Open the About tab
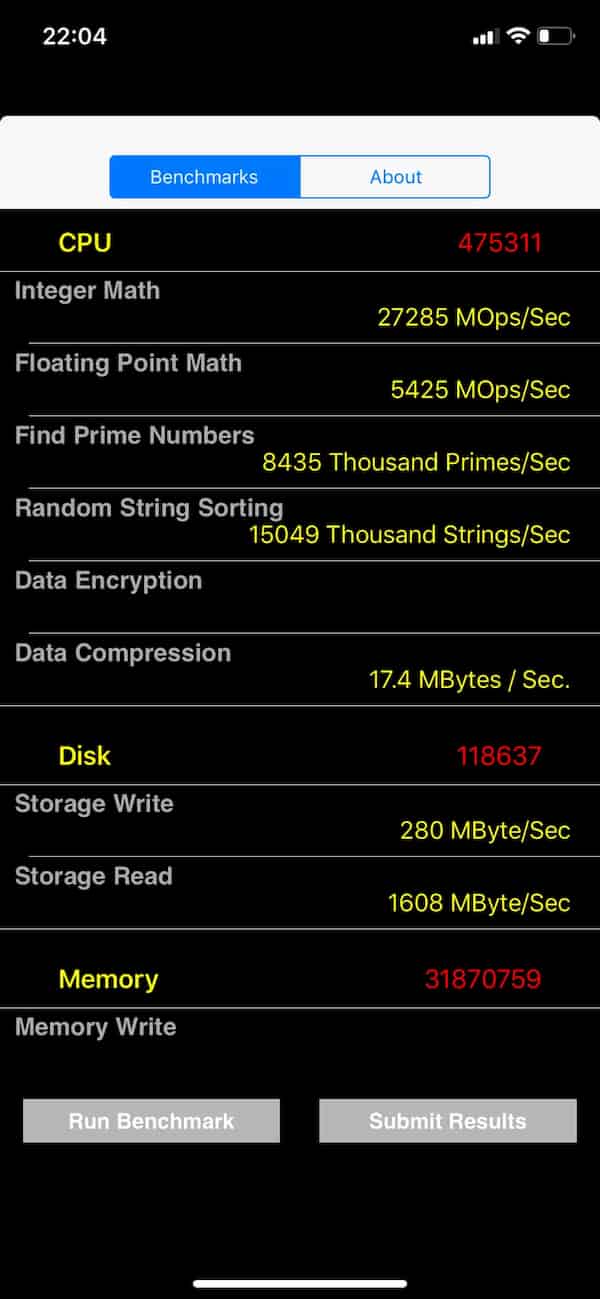This screenshot has height=1299, width=600. pyautogui.click(x=395, y=177)
